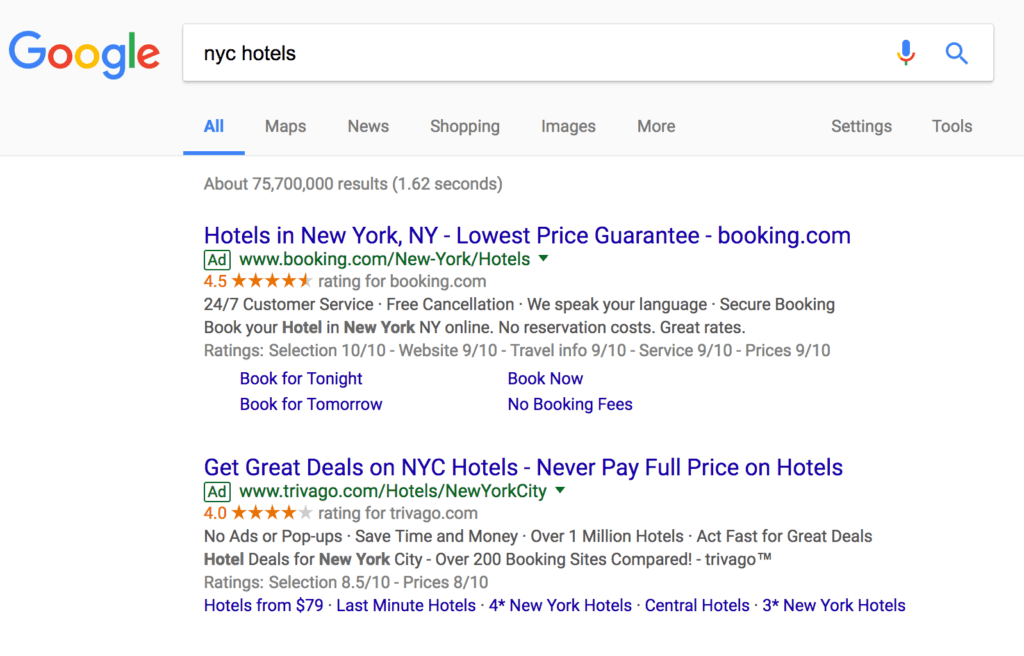Image resolution: width=1024 pixels, height=656 pixels.
Task: Click the Book for Tonight sitelink
Action: click(x=301, y=378)
